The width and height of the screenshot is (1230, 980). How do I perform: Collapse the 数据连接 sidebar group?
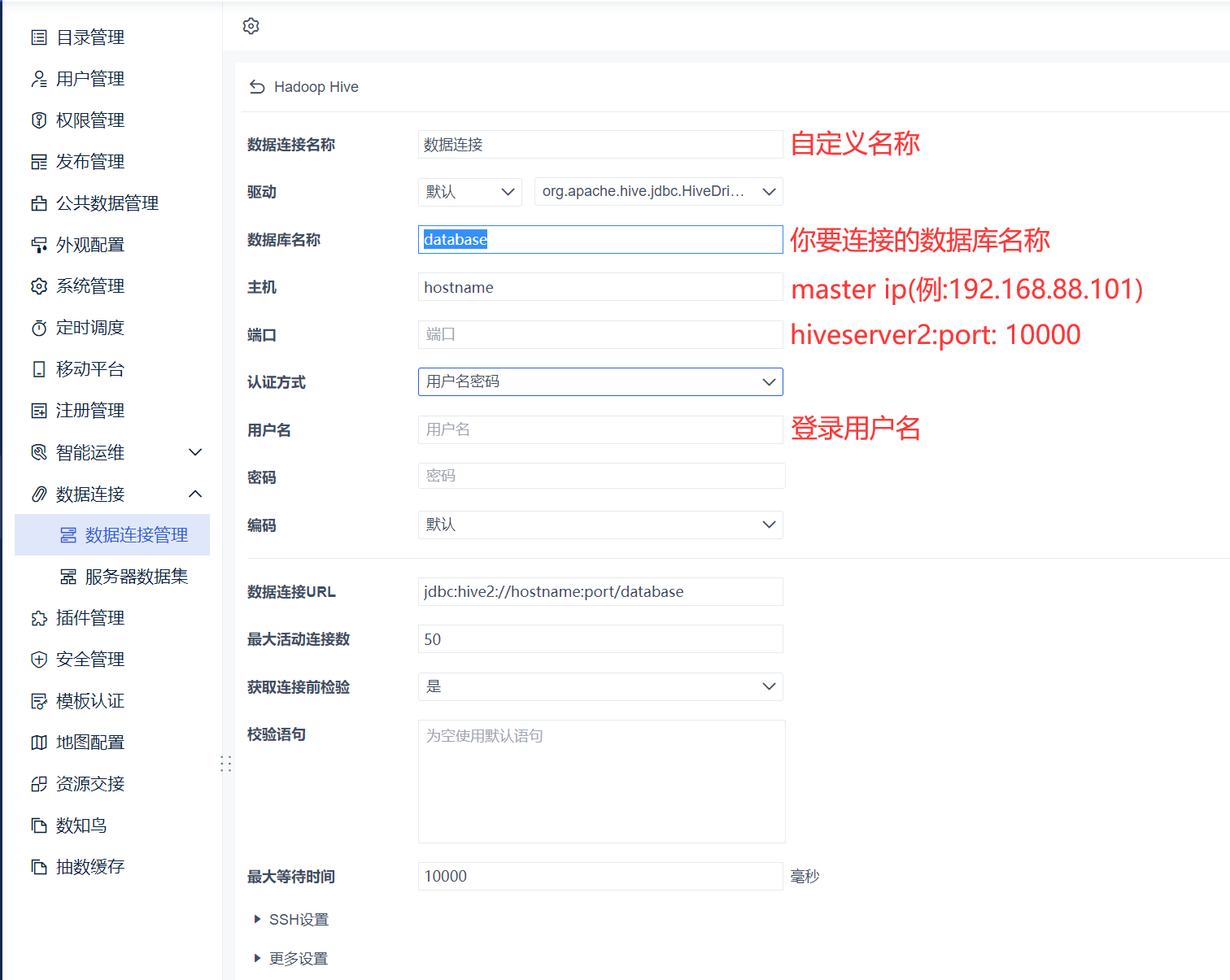(x=194, y=494)
